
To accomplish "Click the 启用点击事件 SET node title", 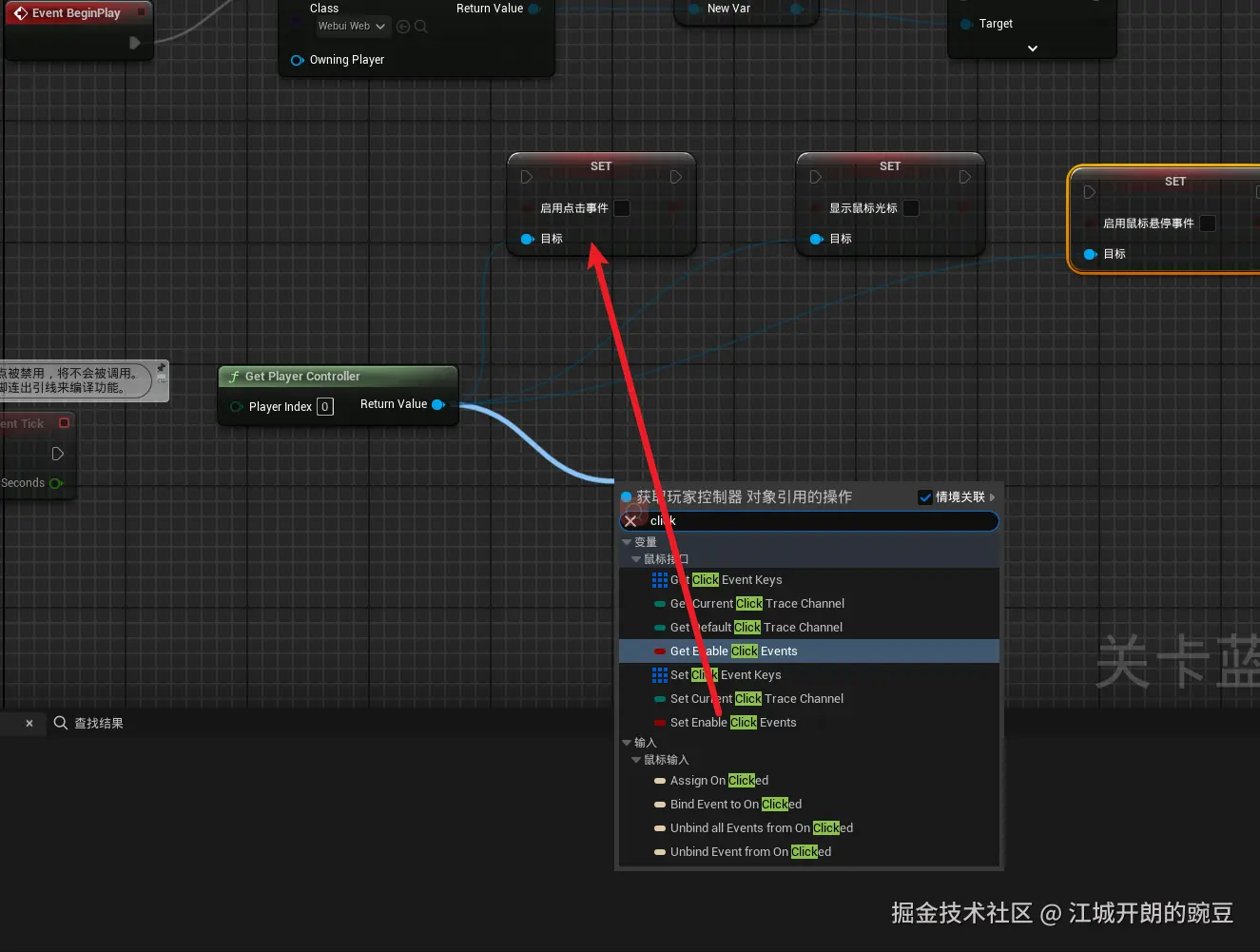I will point(601,166).
